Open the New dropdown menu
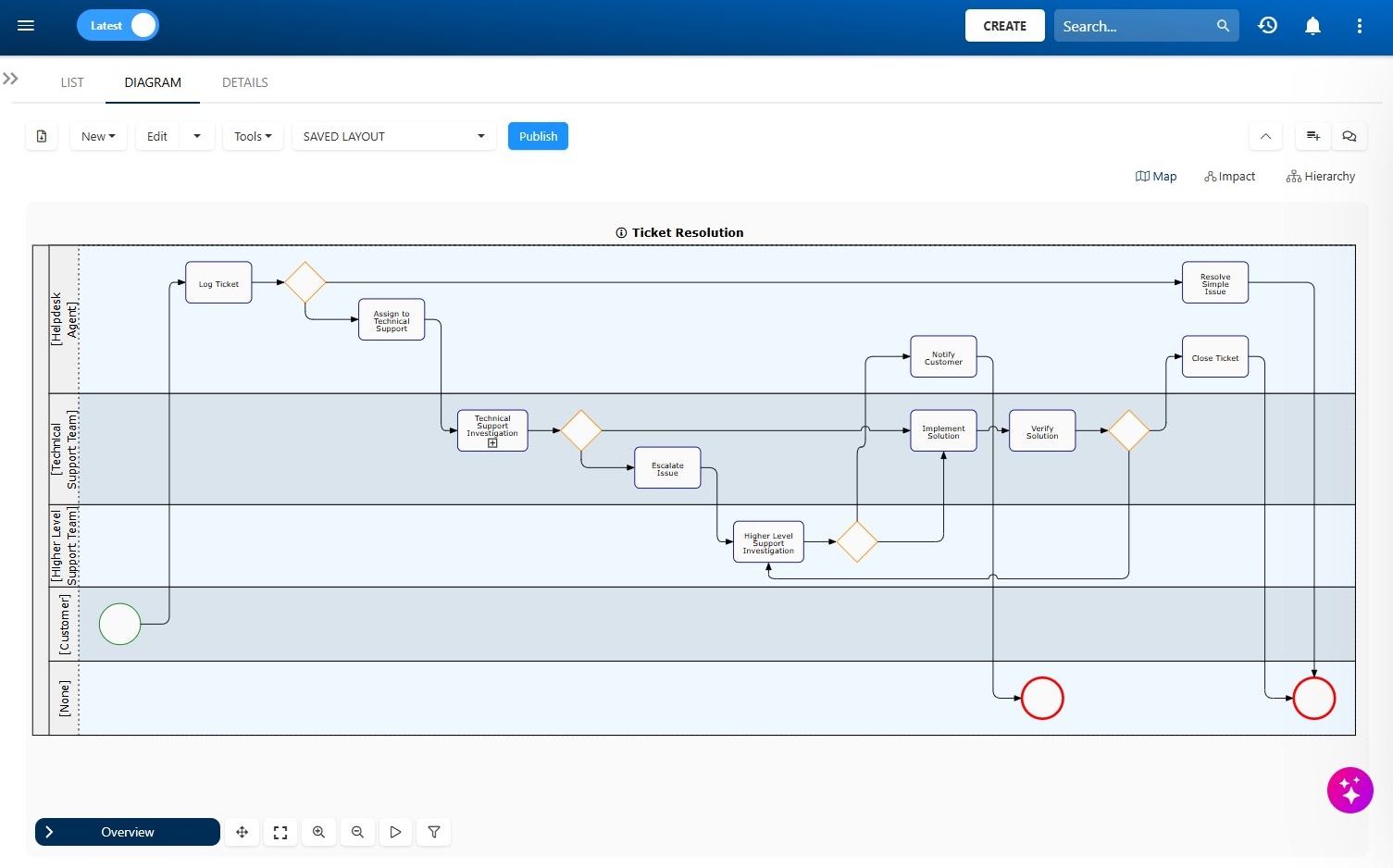Image resolution: width=1393 pixels, height=868 pixels. [x=98, y=136]
